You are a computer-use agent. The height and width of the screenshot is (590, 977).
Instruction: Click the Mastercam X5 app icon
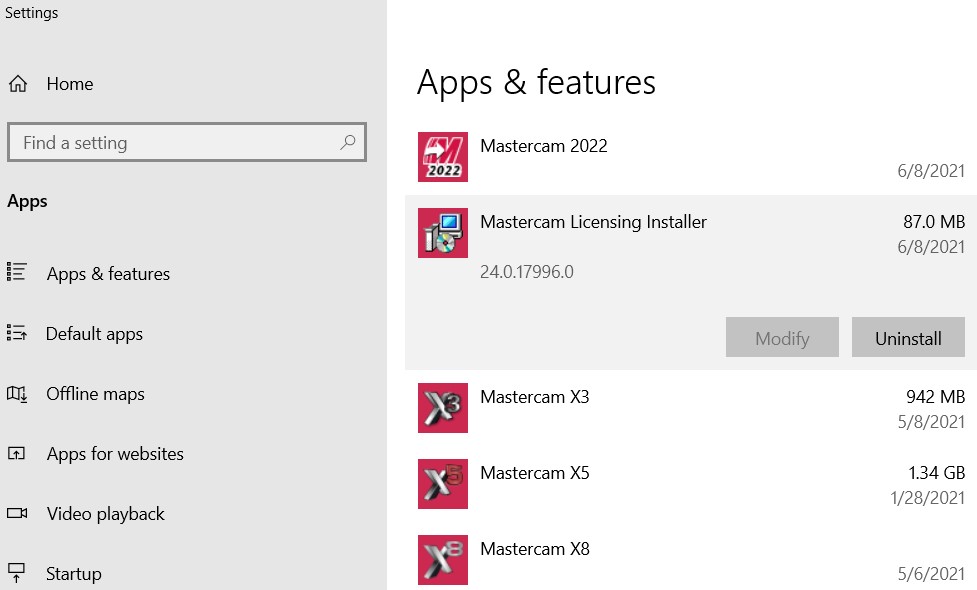click(x=443, y=484)
